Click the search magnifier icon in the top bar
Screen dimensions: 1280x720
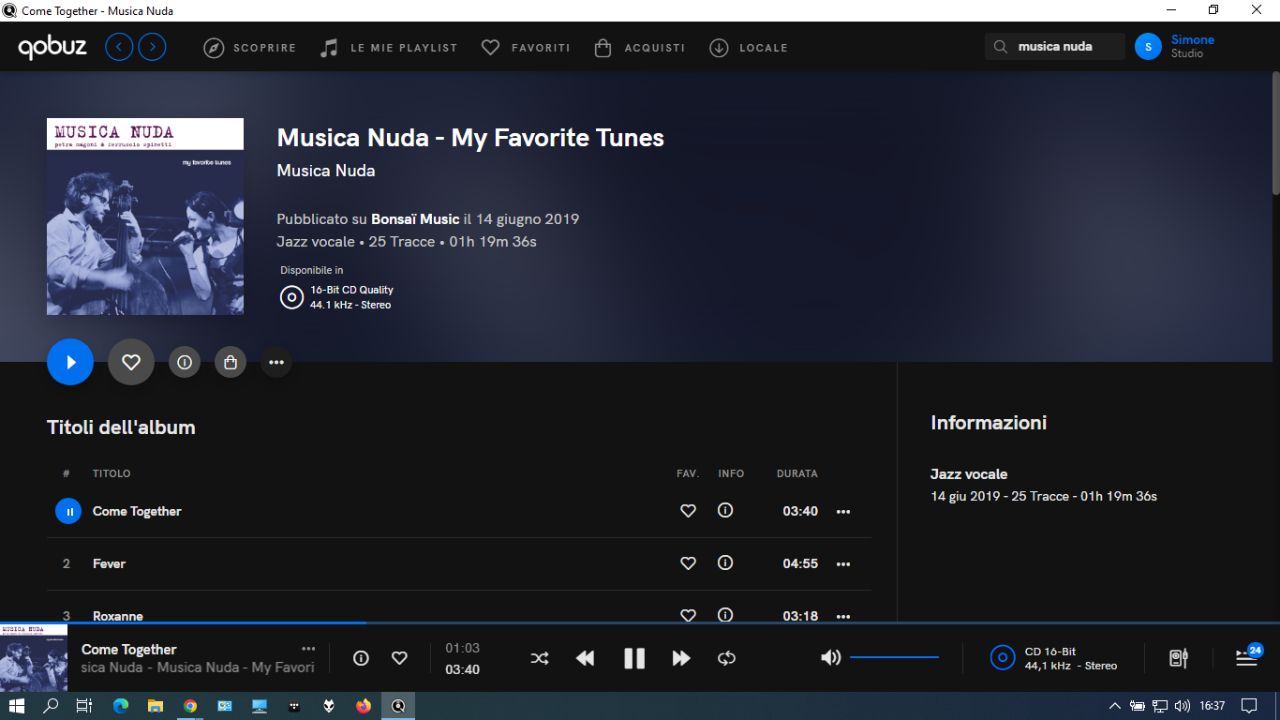tap(1000, 46)
